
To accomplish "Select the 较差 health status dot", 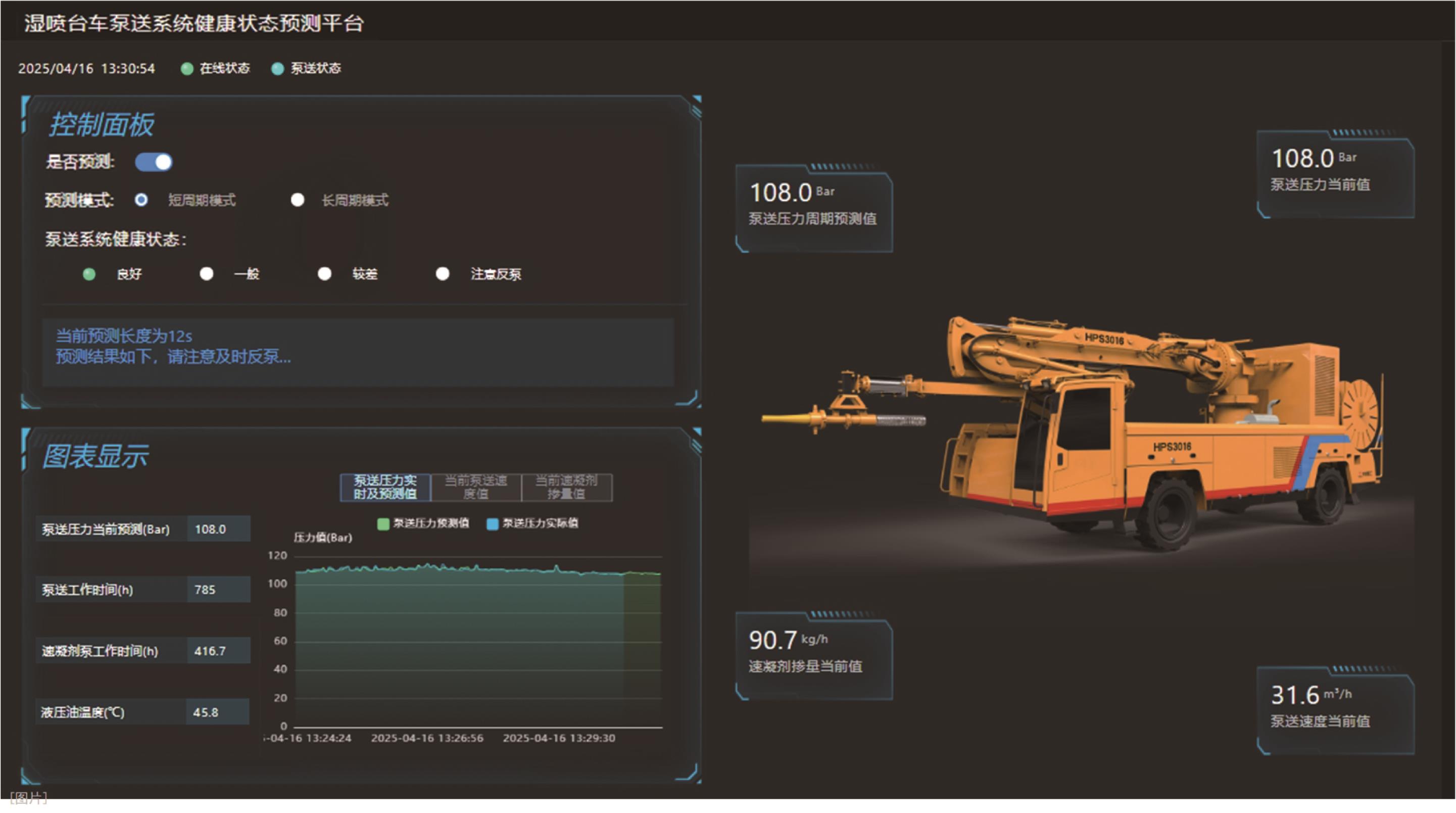I will coord(324,274).
